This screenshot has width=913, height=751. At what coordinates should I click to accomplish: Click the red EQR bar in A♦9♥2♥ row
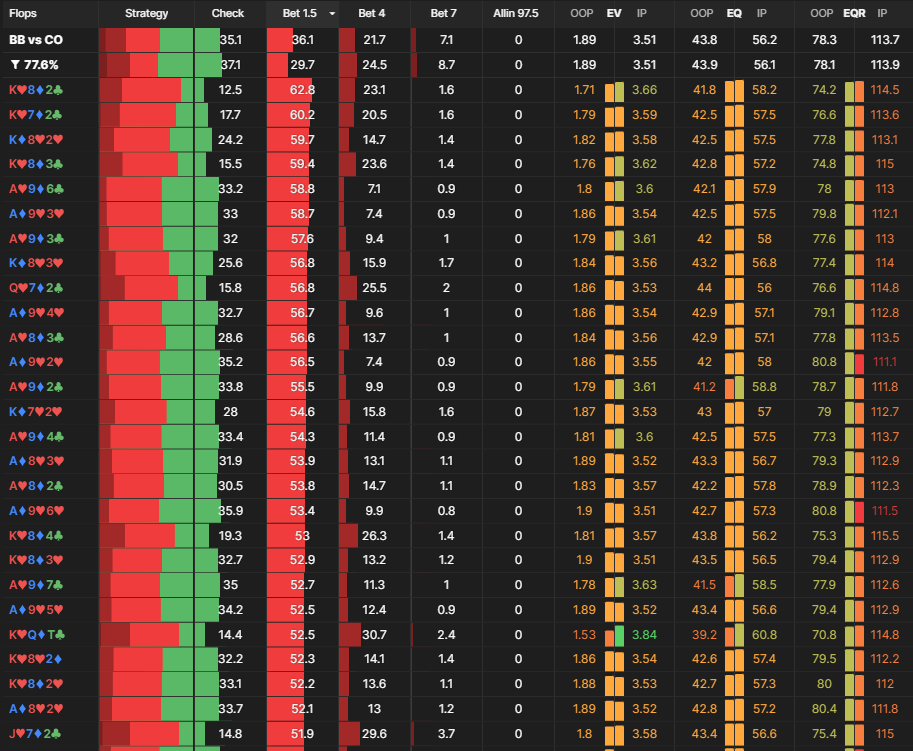coord(859,362)
